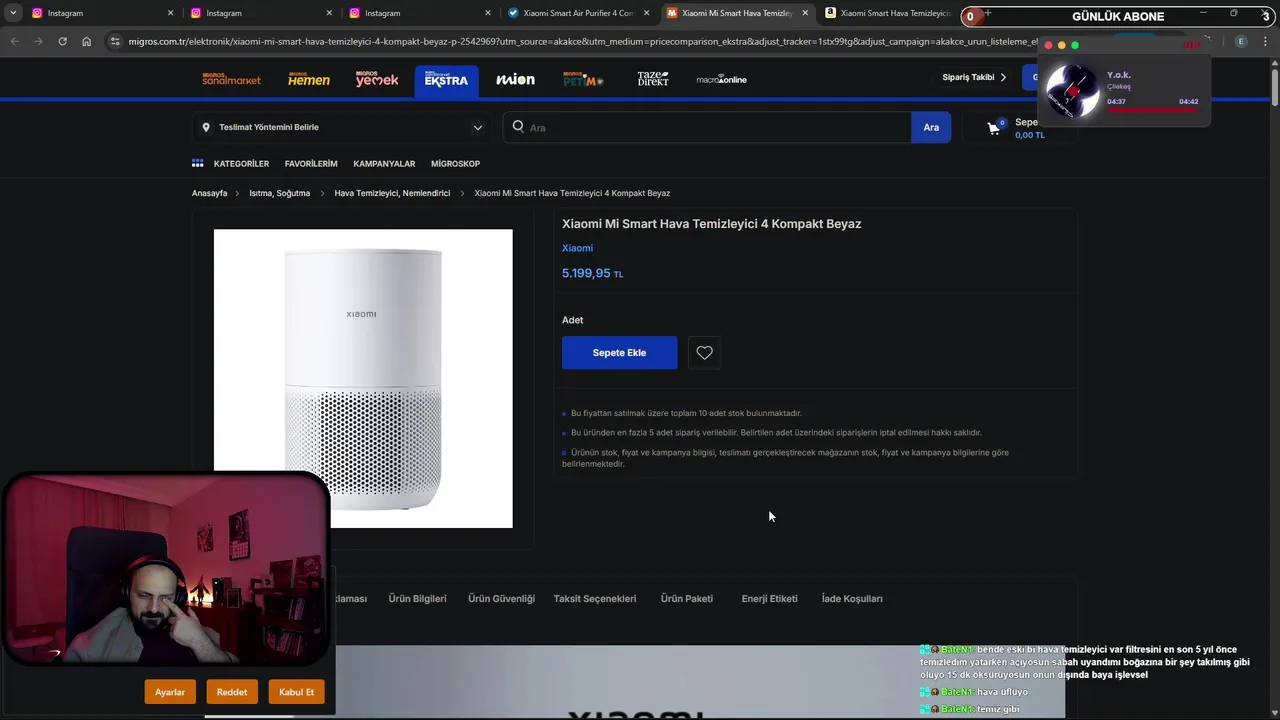Open the browser tab search dropdown
This screenshot has height=720, width=1280.
click(13, 13)
